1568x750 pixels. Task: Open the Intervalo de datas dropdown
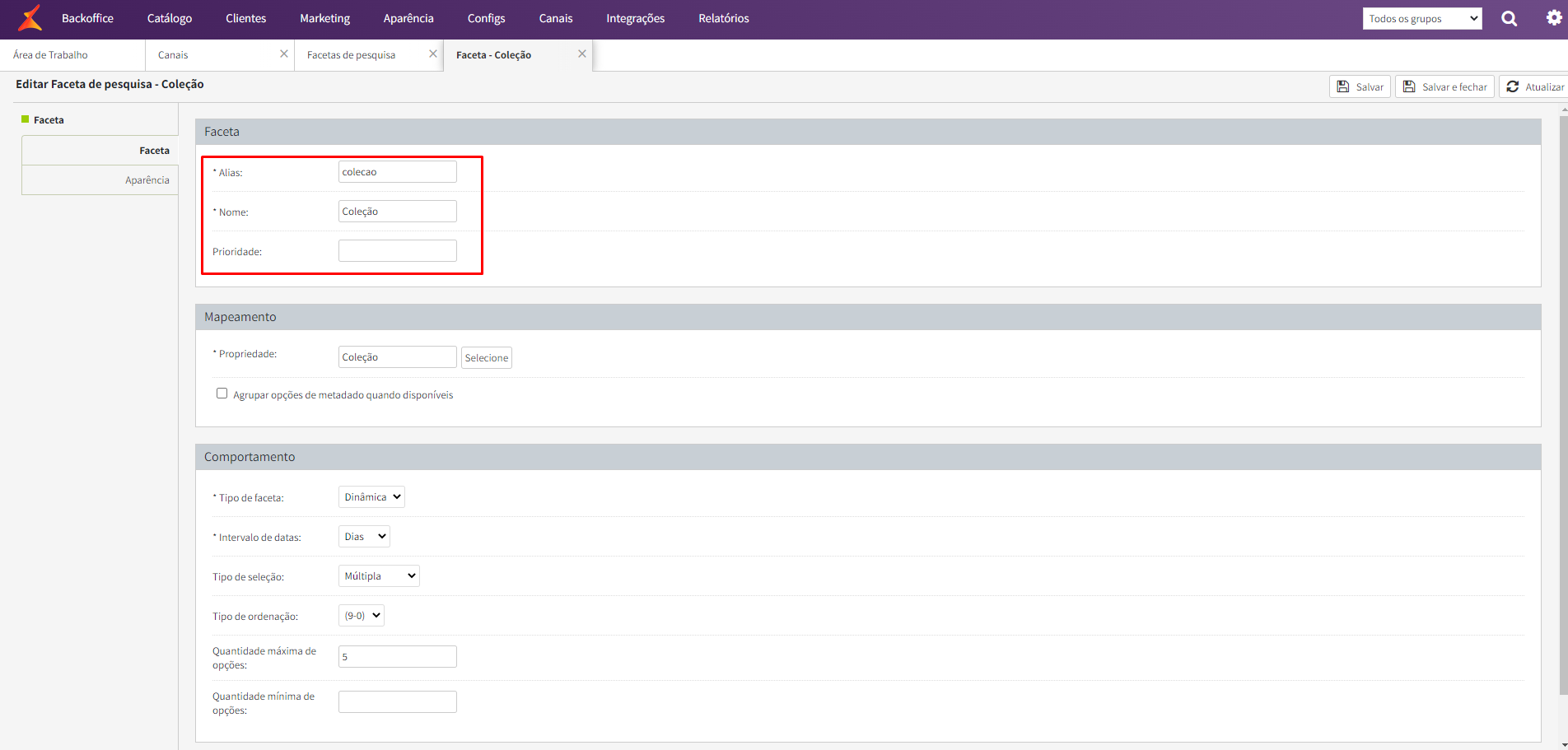(364, 537)
